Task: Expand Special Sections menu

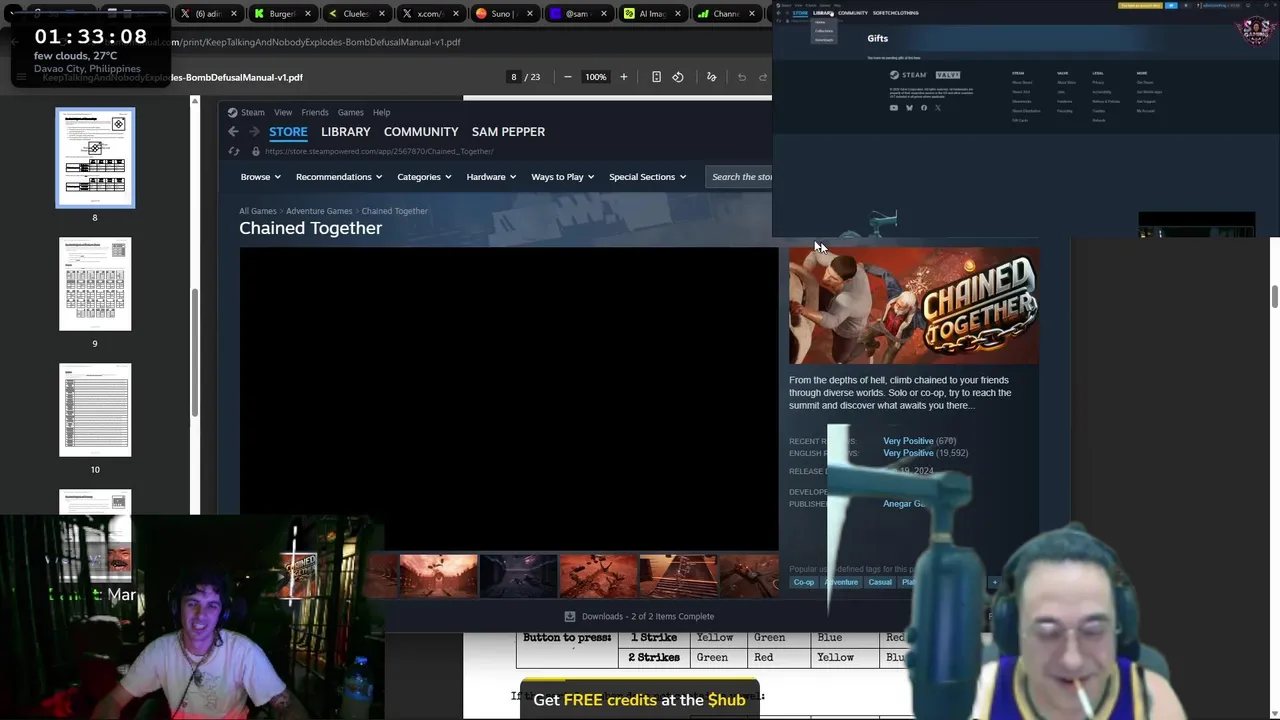Action: (647, 177)
